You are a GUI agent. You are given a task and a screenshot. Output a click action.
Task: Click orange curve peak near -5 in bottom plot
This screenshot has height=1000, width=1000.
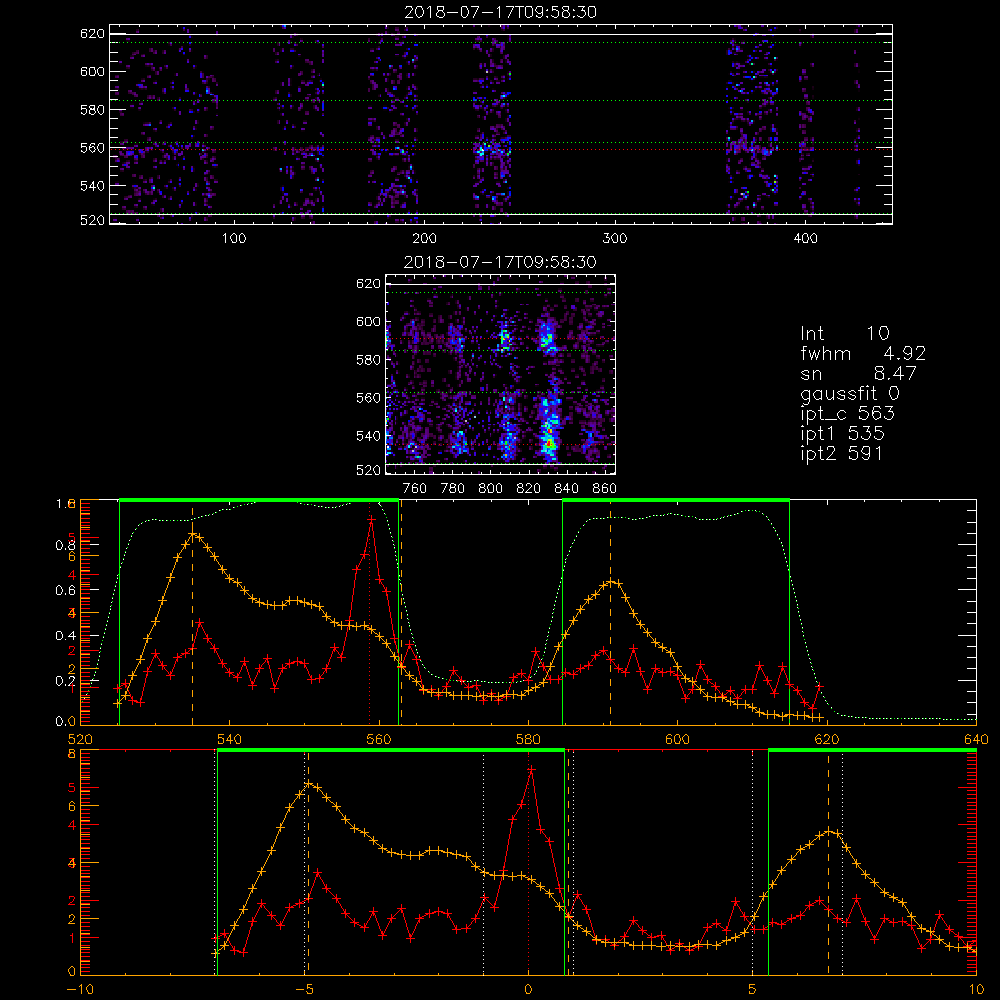coord(309,783)
